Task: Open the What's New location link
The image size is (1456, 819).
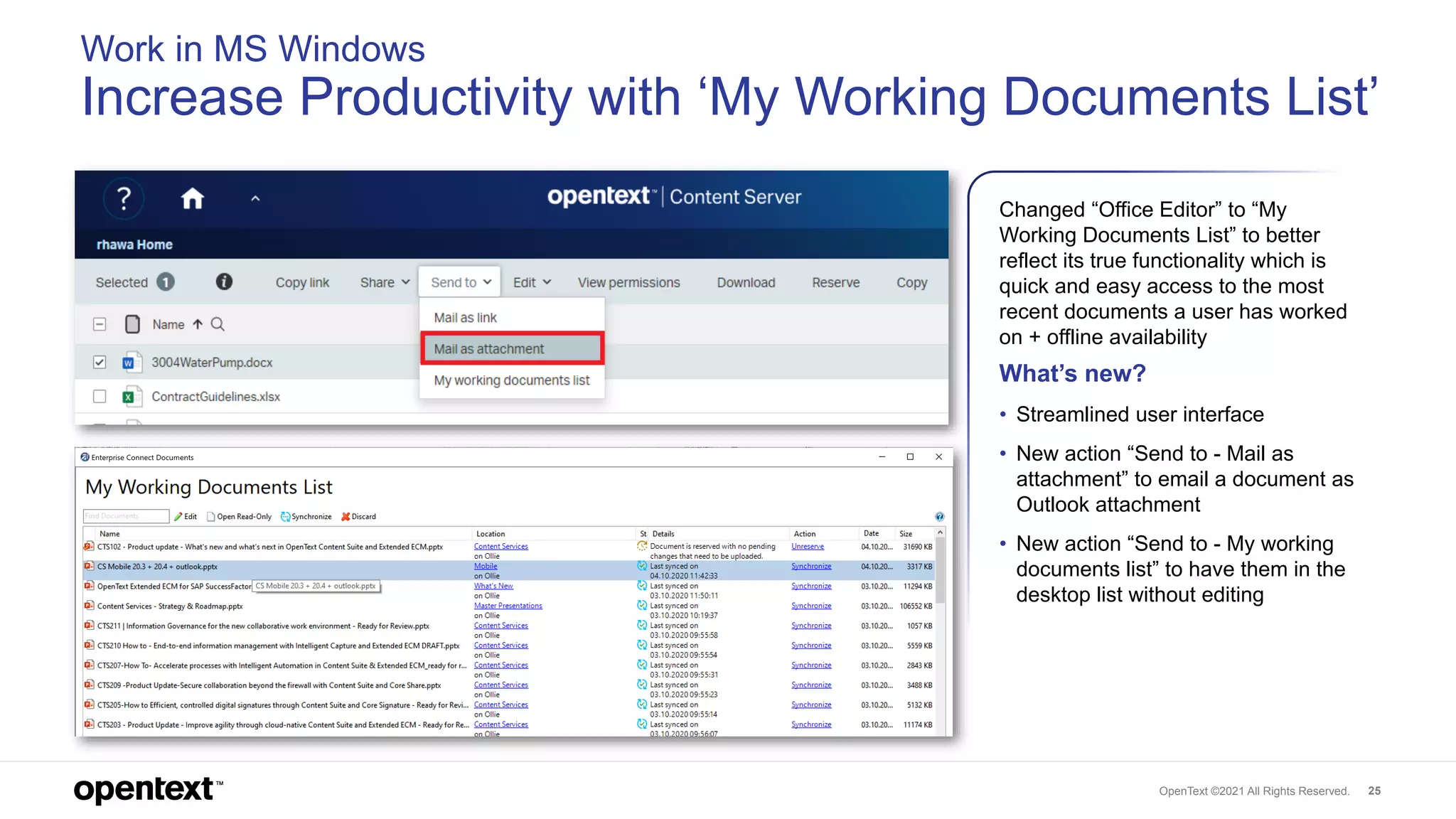Action: click(493, 587)
